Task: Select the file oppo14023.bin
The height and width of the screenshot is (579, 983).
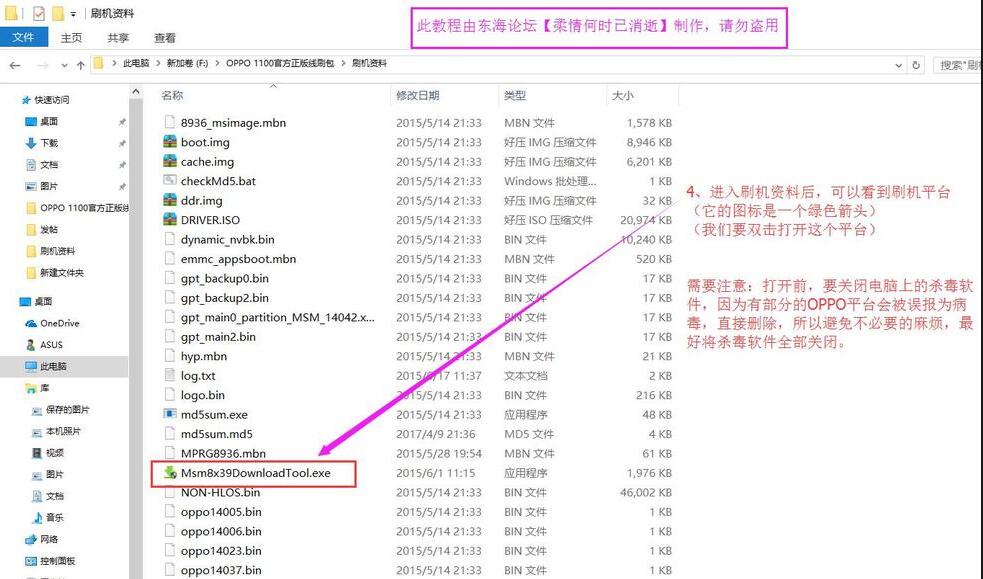Action: (221, 550)
